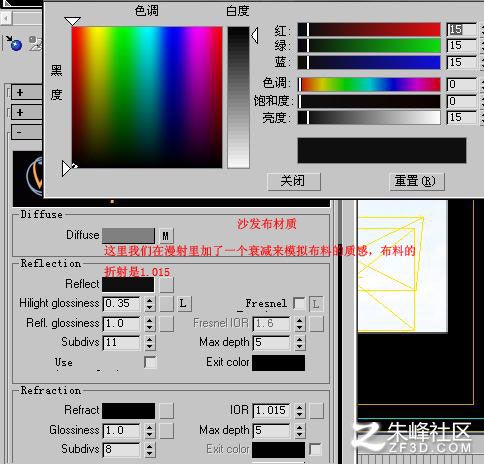Toggle the refraction Exit color checkbox
Image resolution: width=484 pixels, height=464 pixels.
pyautogui.click(x=315, y=449)
